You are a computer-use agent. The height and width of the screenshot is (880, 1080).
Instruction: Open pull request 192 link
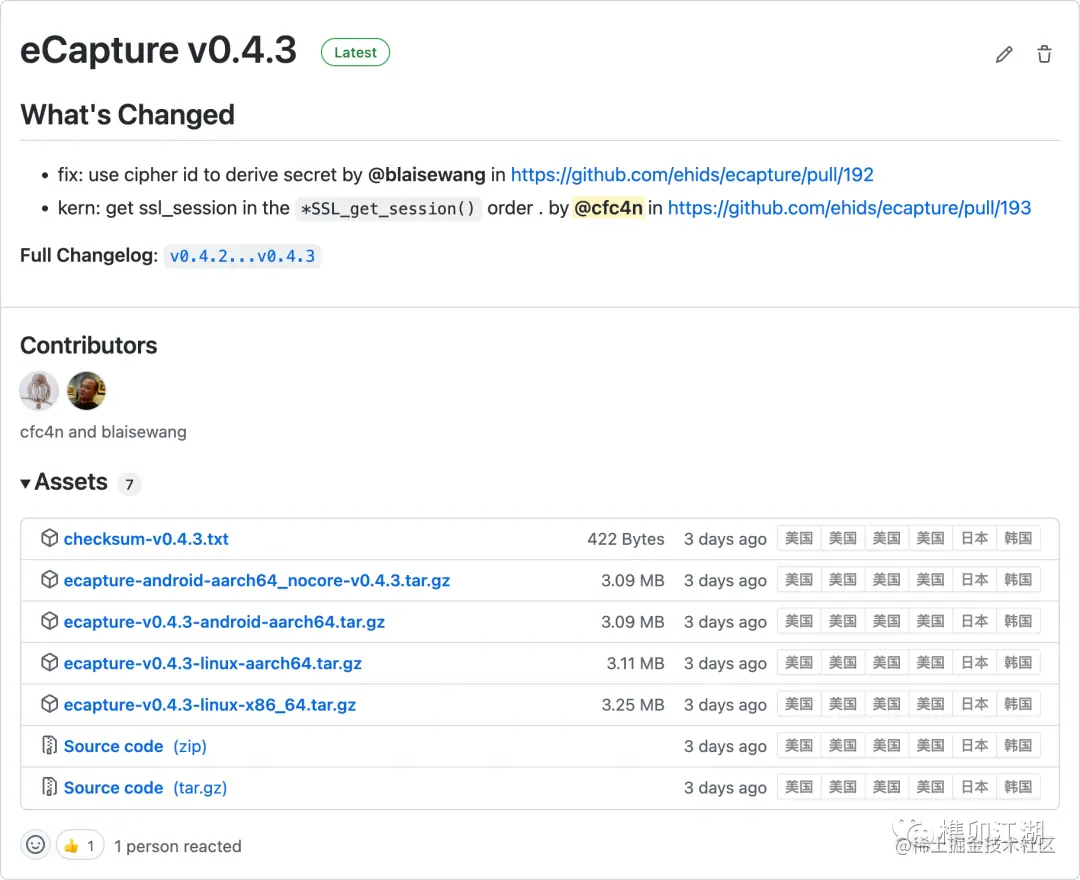tap(692, 175)
